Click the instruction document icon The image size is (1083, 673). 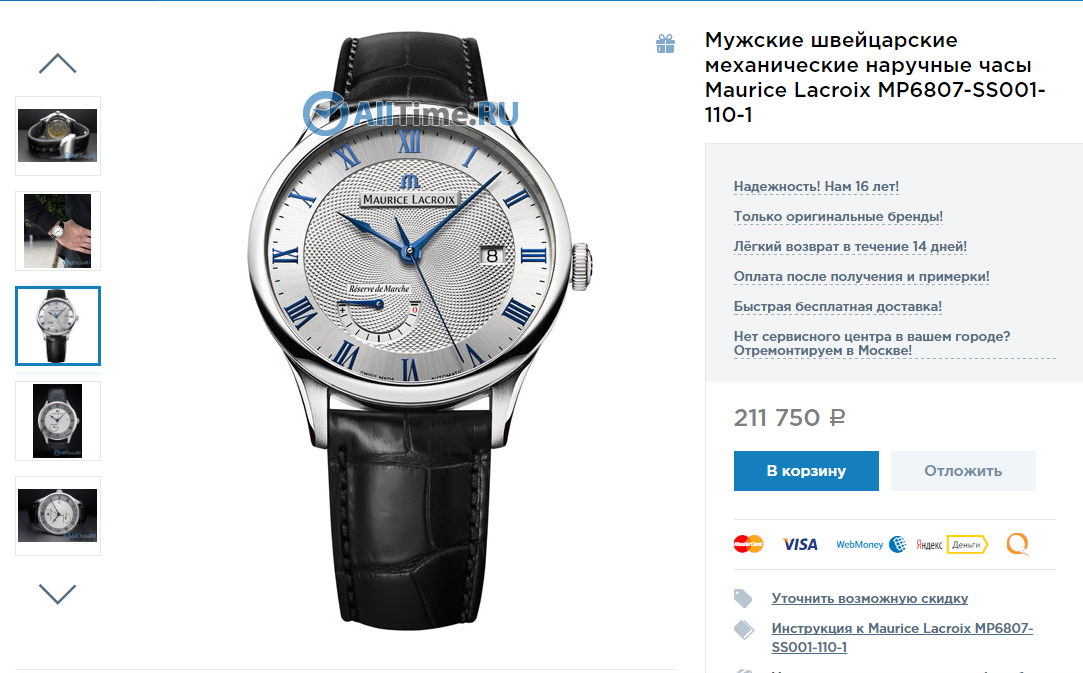click(x=744, y=629)
